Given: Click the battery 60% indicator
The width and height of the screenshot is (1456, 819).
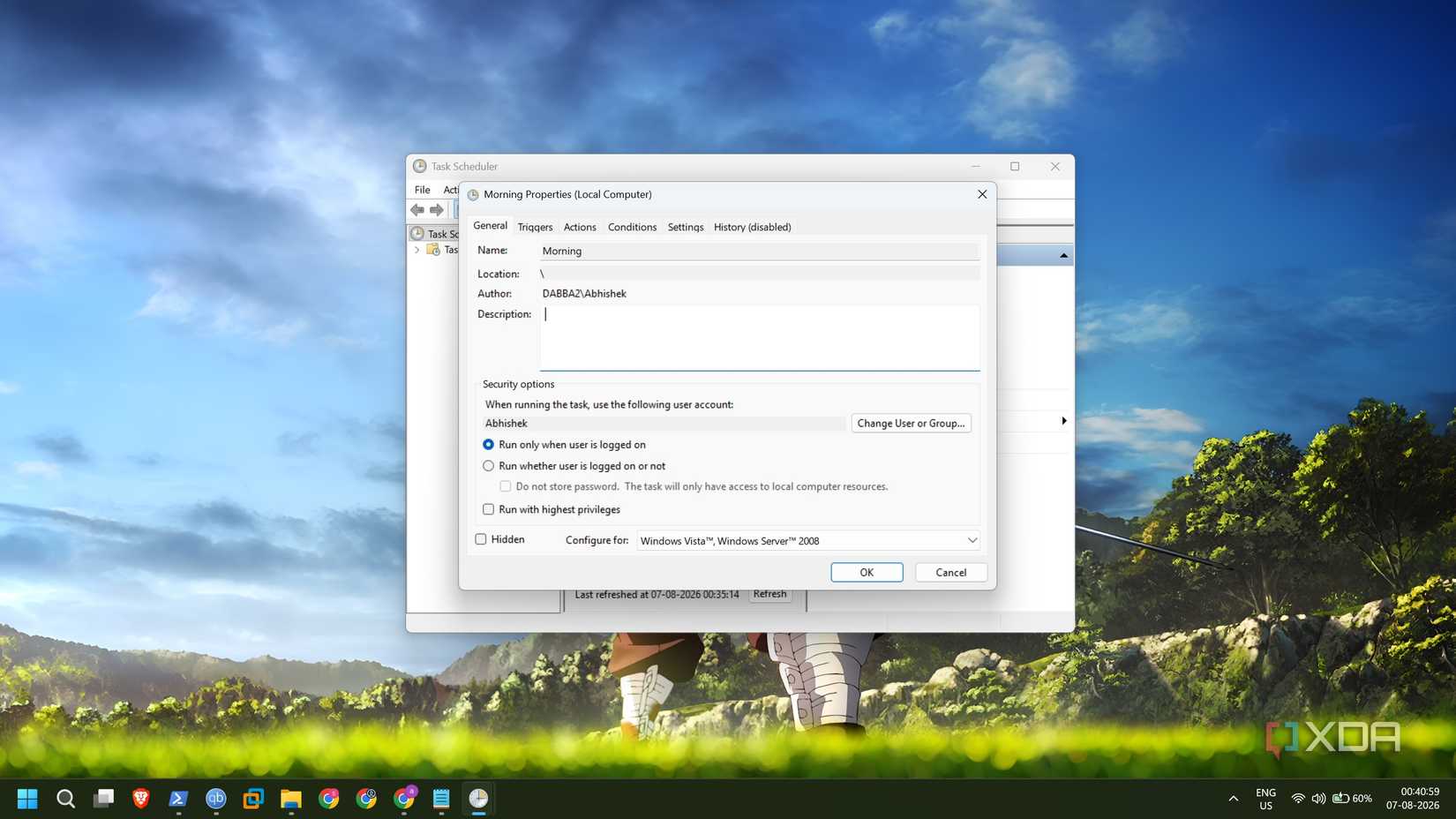Looking at the screenshot, I should tap(1352, 799).
